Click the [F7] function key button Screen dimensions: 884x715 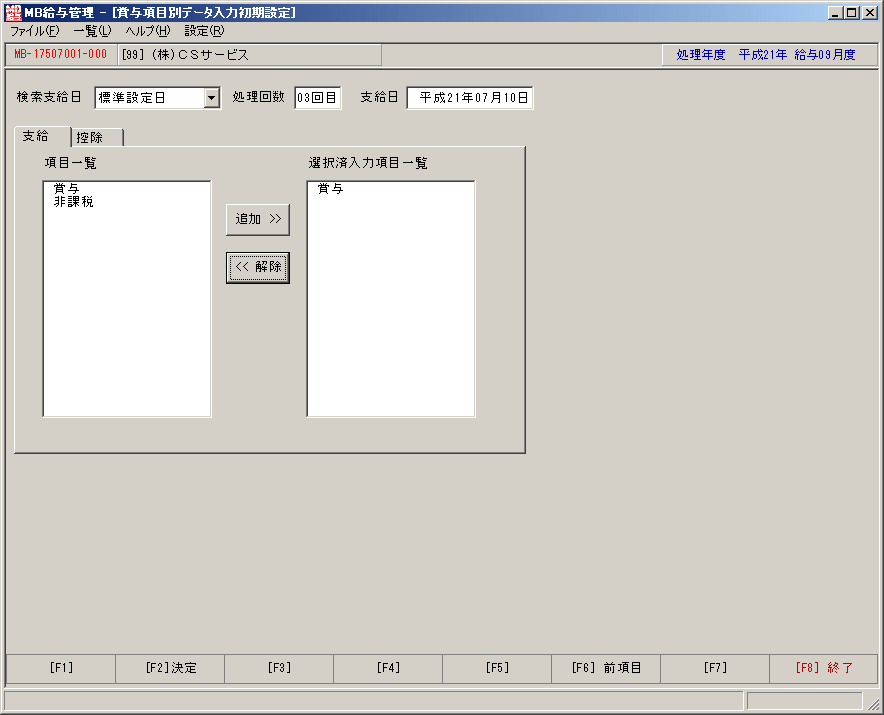[715, 668]
